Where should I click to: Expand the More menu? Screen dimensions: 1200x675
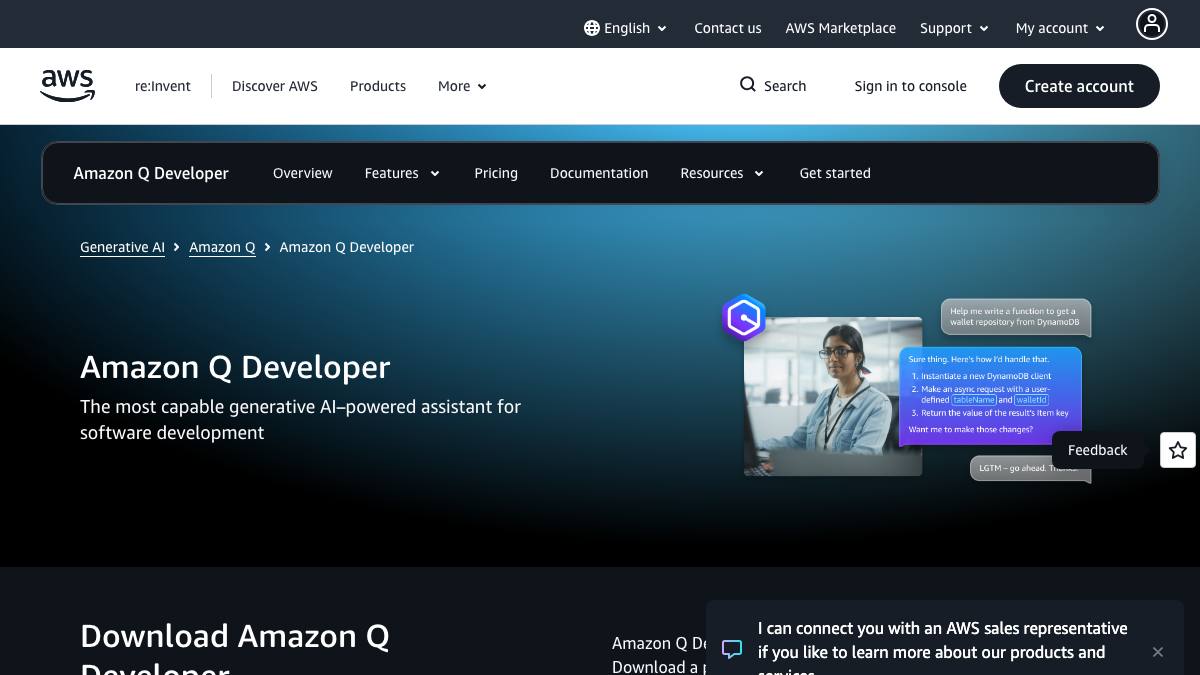click(462, 86)
